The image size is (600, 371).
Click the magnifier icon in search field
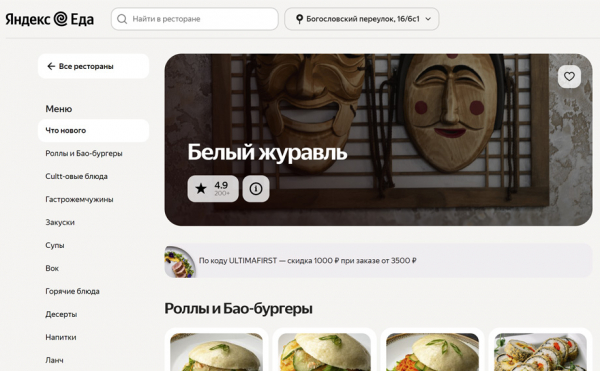tap(122, 19)
